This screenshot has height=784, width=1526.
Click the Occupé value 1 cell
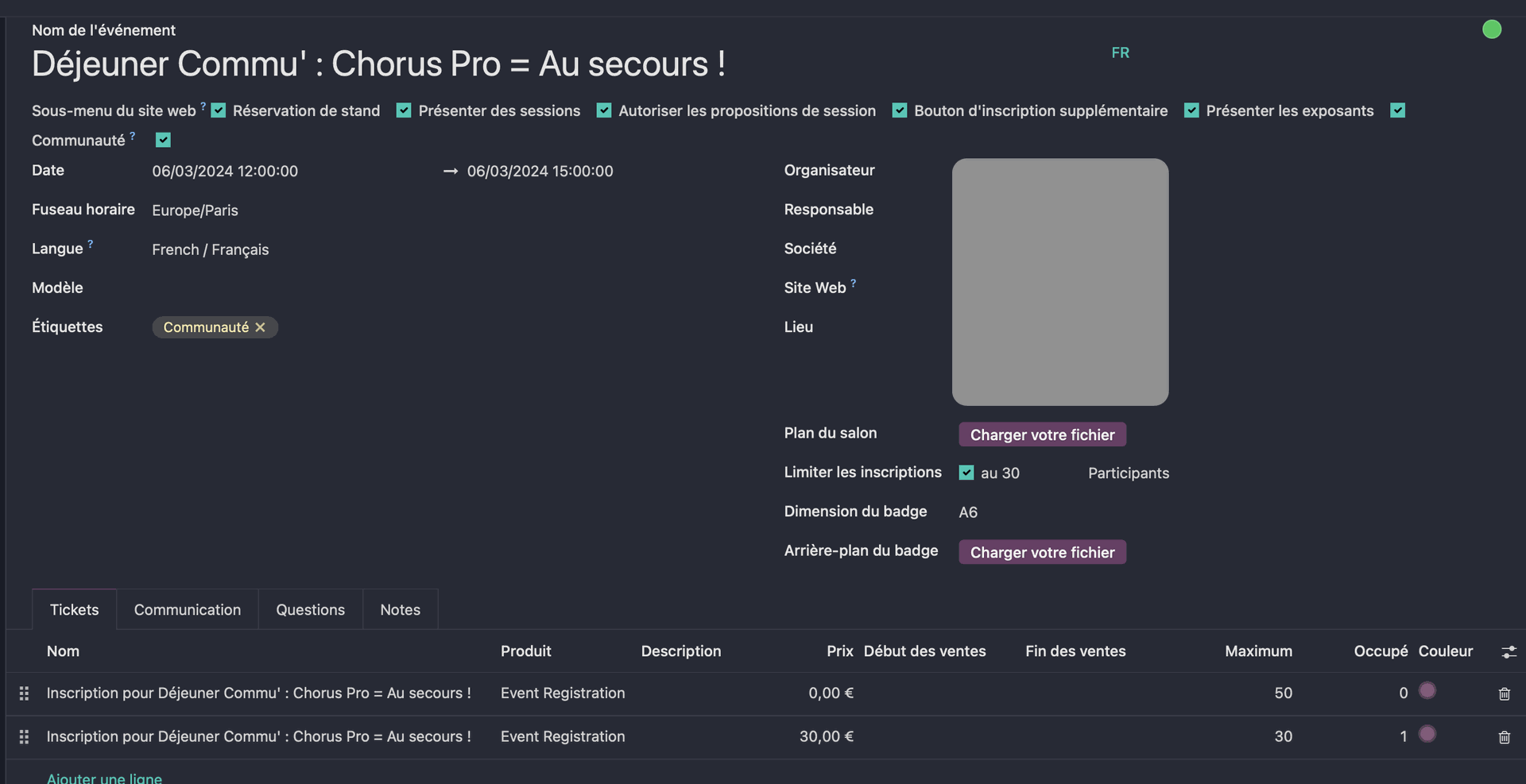pos(1404,737)
